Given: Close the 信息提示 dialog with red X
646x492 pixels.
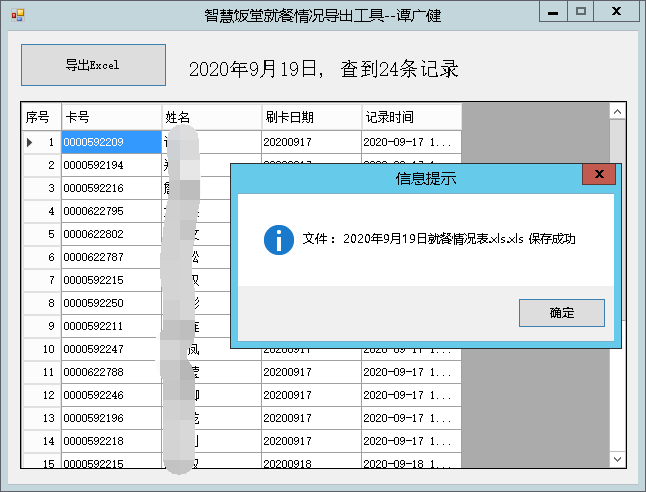Looking at the screenshot, I should point(598,175).
